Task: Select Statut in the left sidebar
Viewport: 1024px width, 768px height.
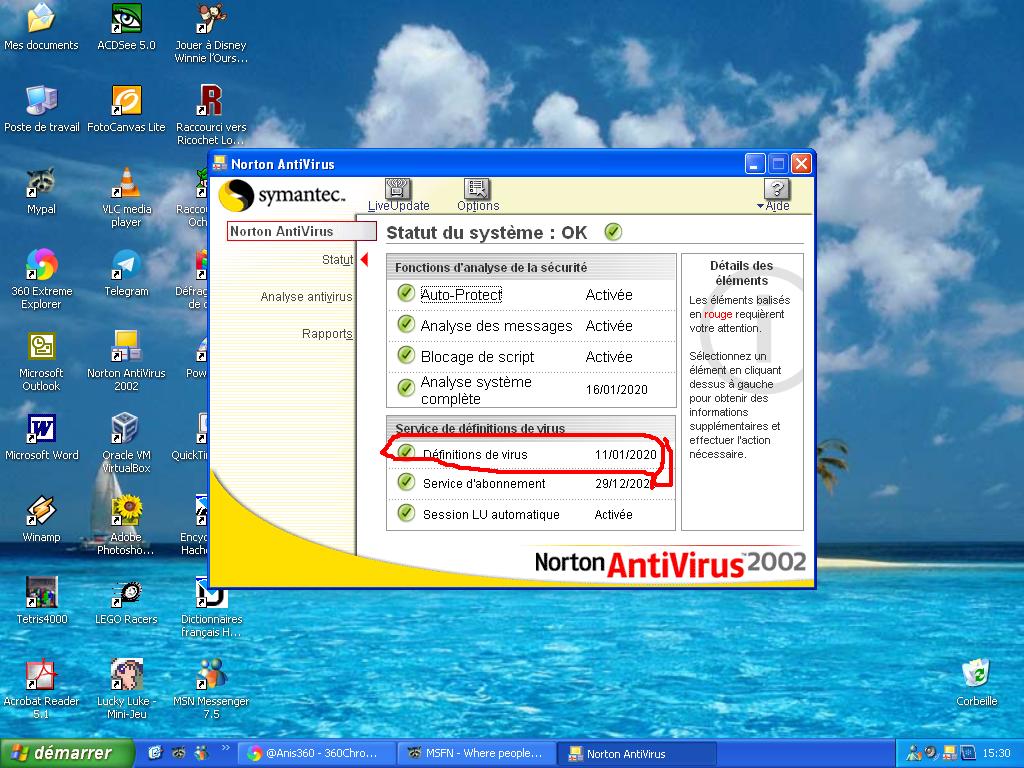Action: point(337,260)
